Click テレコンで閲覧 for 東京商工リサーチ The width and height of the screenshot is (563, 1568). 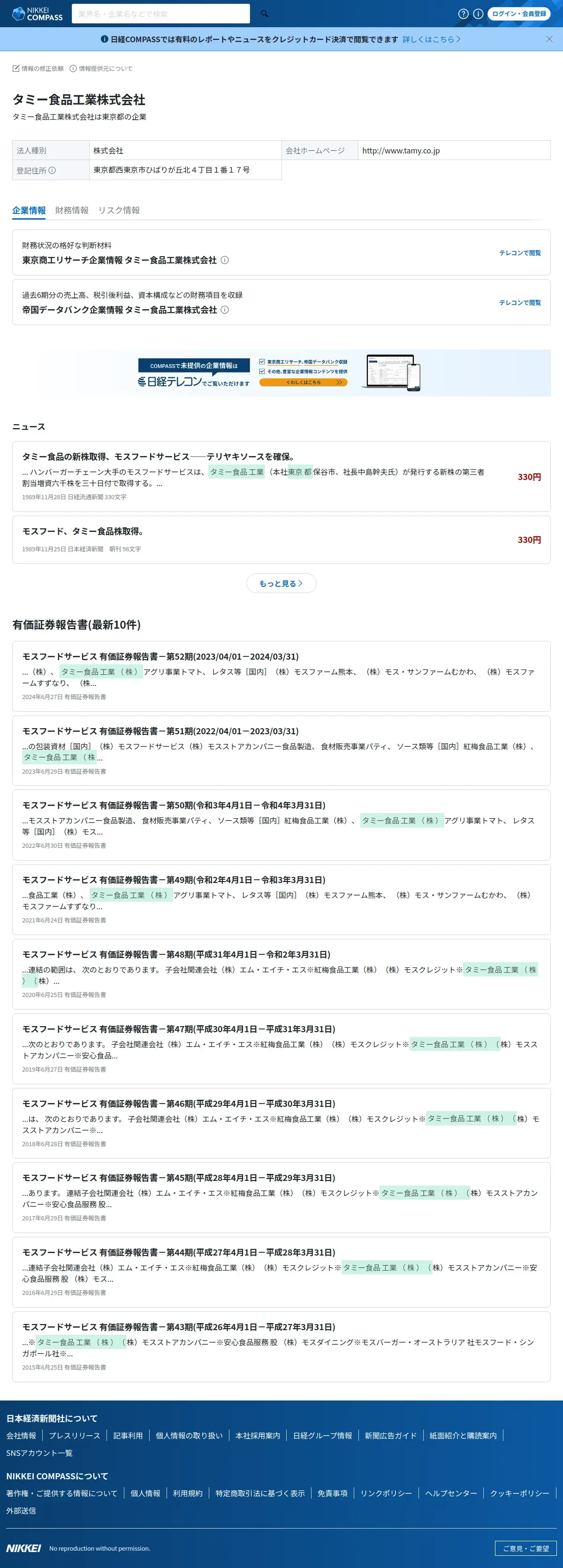click(520, 252)
